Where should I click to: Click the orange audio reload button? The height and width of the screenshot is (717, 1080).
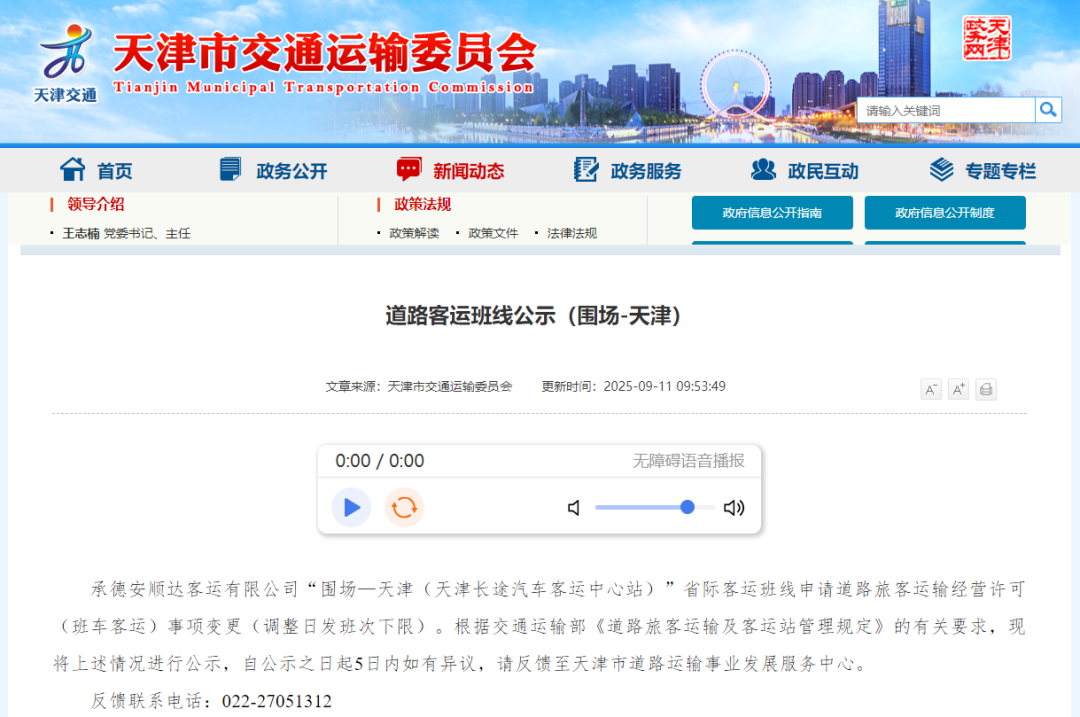(x=404, y=508)
